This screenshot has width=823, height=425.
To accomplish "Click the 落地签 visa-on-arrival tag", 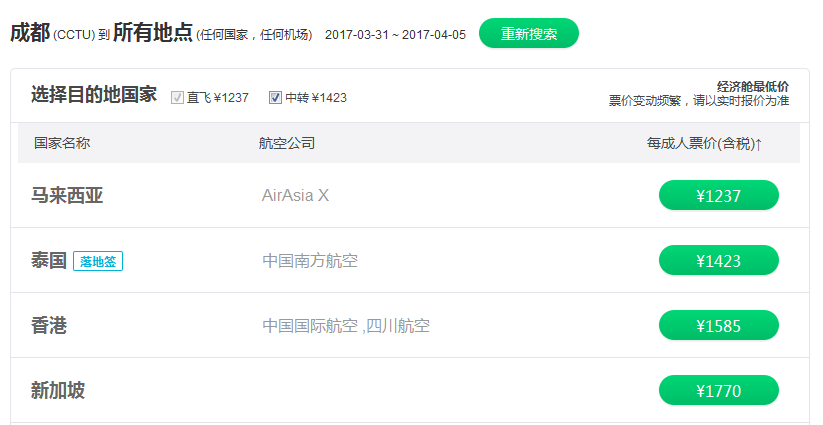I will click(98, 261).
